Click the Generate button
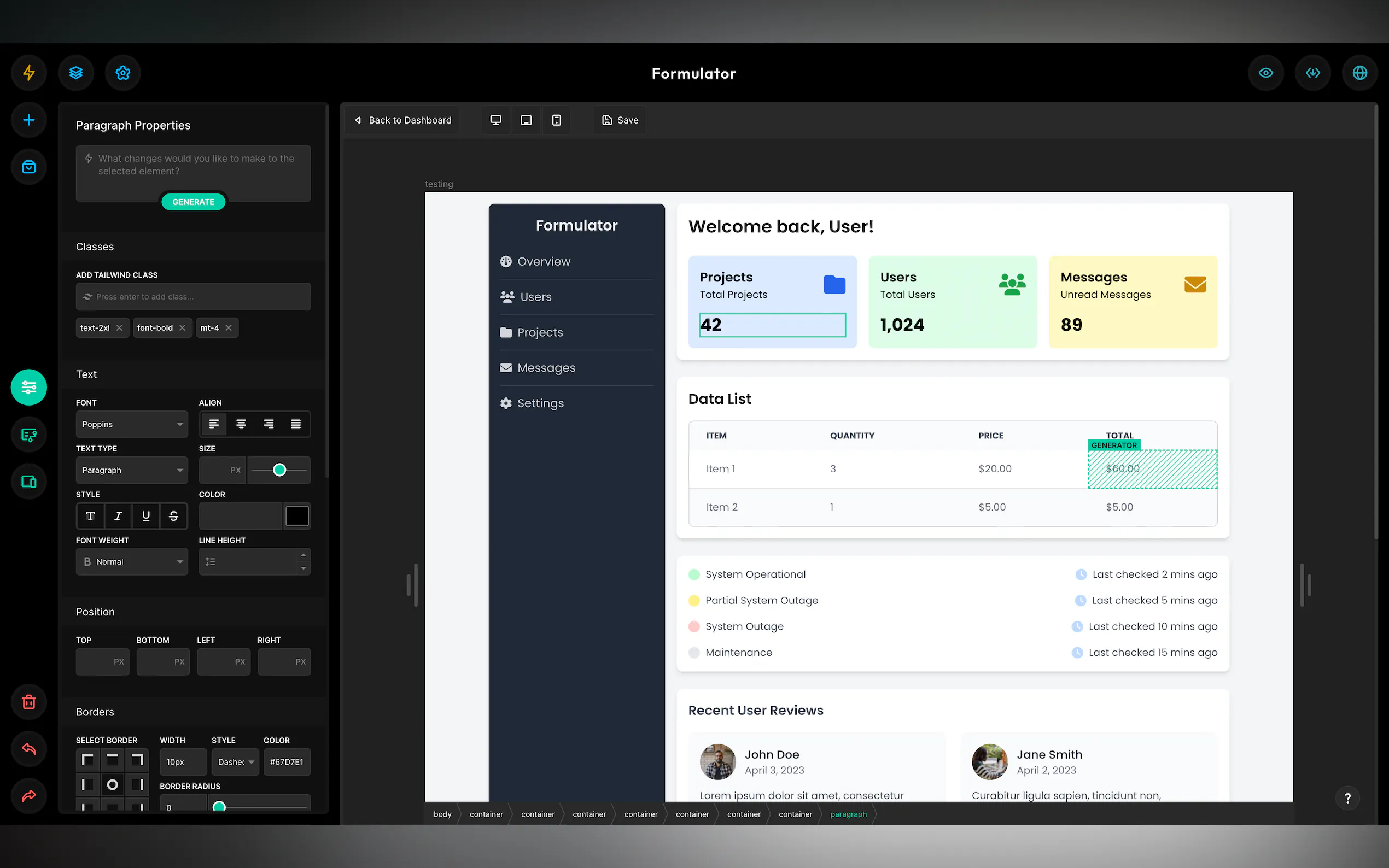1389x868 pixels. point(193,202)
